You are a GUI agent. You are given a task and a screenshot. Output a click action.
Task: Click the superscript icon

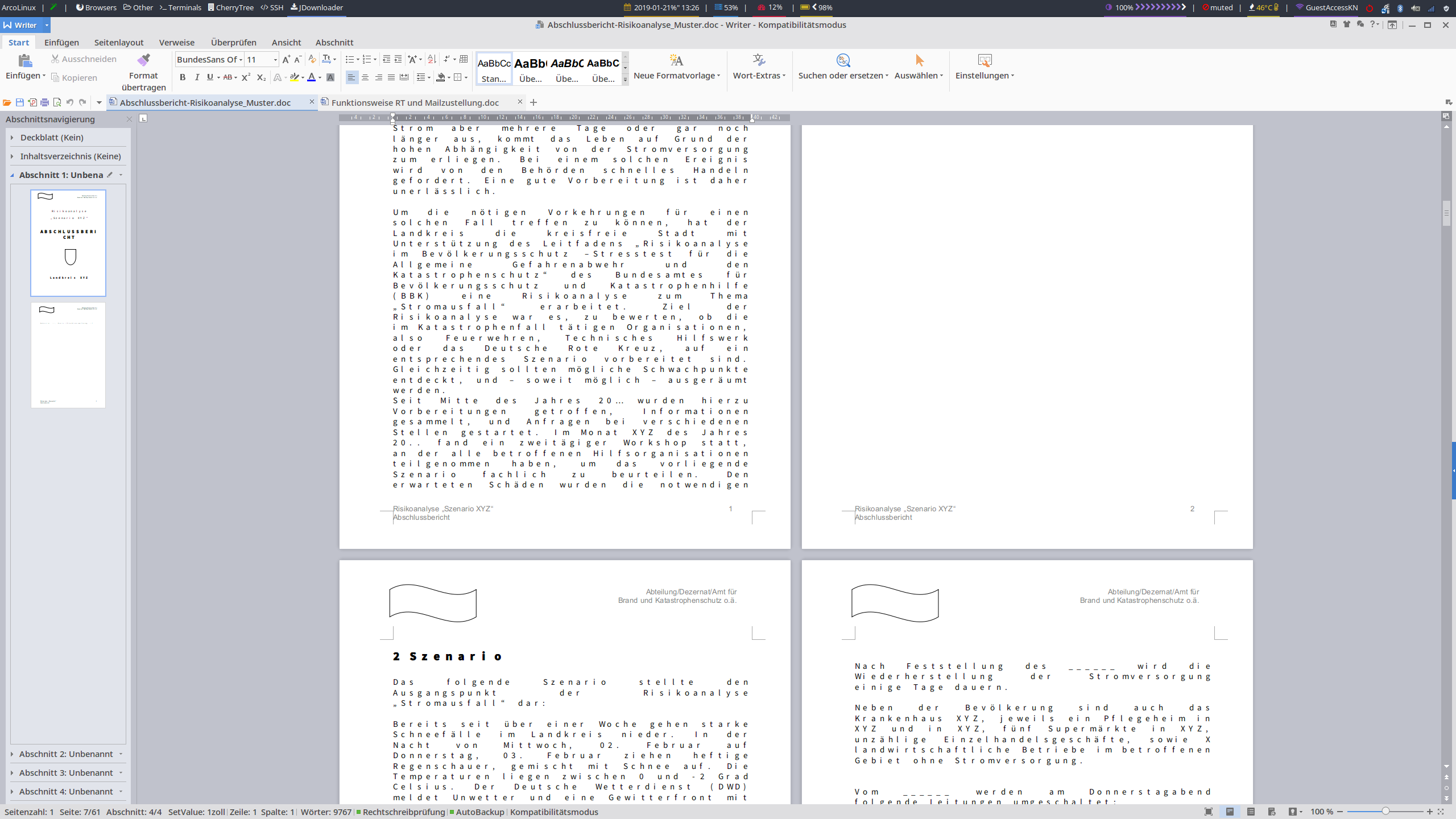point(246,77)
